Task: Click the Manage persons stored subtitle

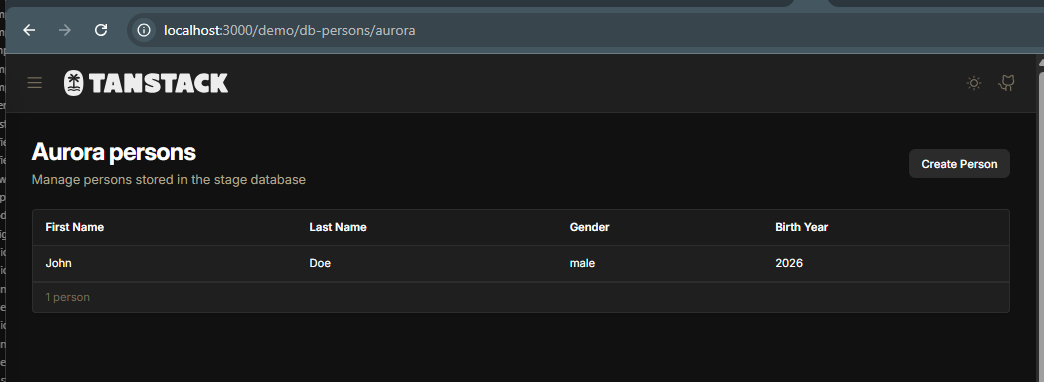Action: click(168, 180)
